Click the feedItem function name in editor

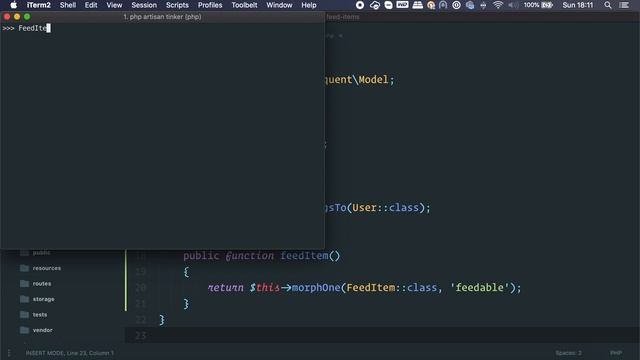304,256
